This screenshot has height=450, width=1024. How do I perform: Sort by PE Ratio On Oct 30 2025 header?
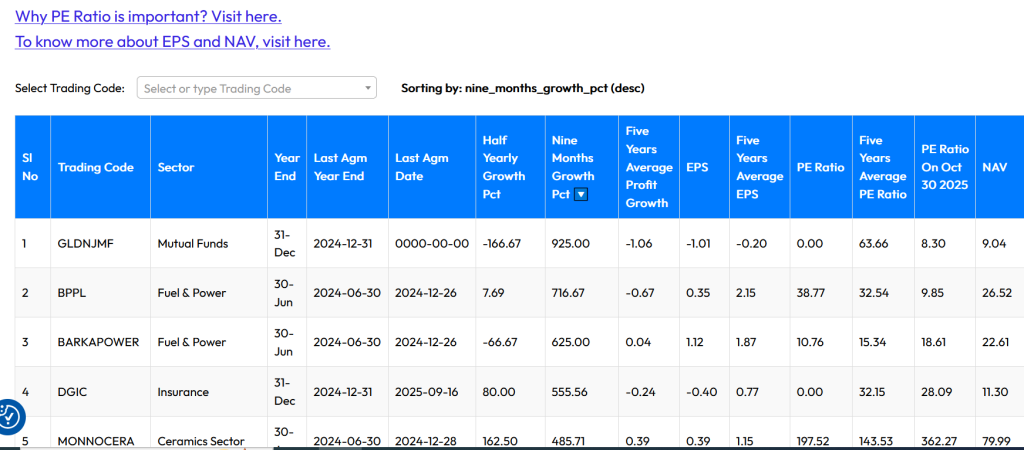tap(945, 167)
